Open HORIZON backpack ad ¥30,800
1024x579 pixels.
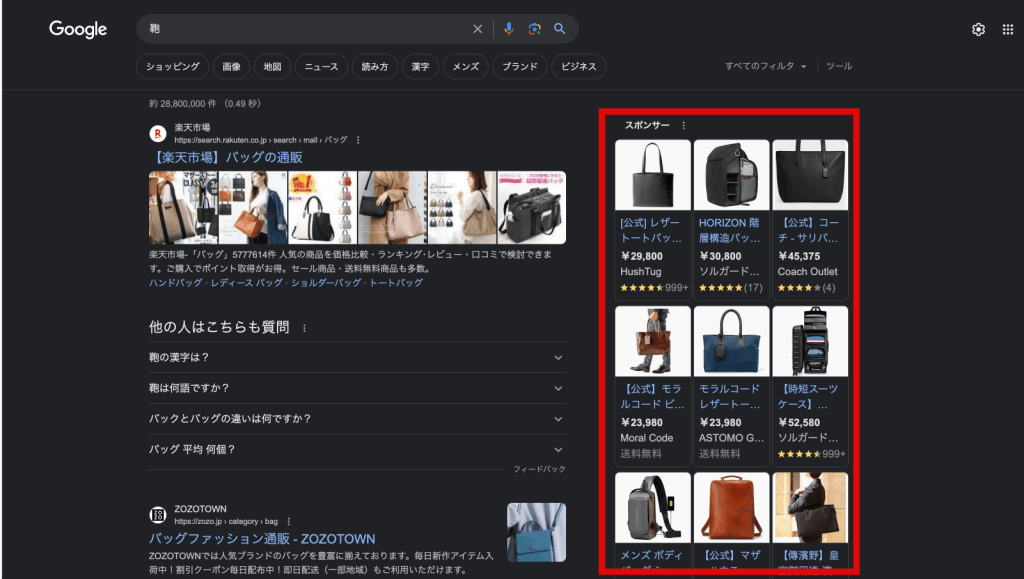click(731, 219)
